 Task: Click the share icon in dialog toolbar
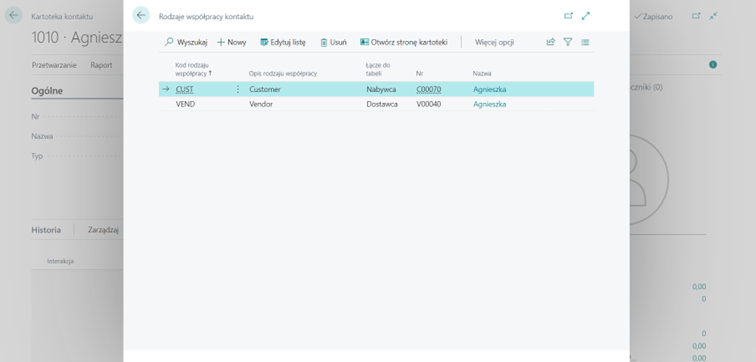tap(551, 42)
